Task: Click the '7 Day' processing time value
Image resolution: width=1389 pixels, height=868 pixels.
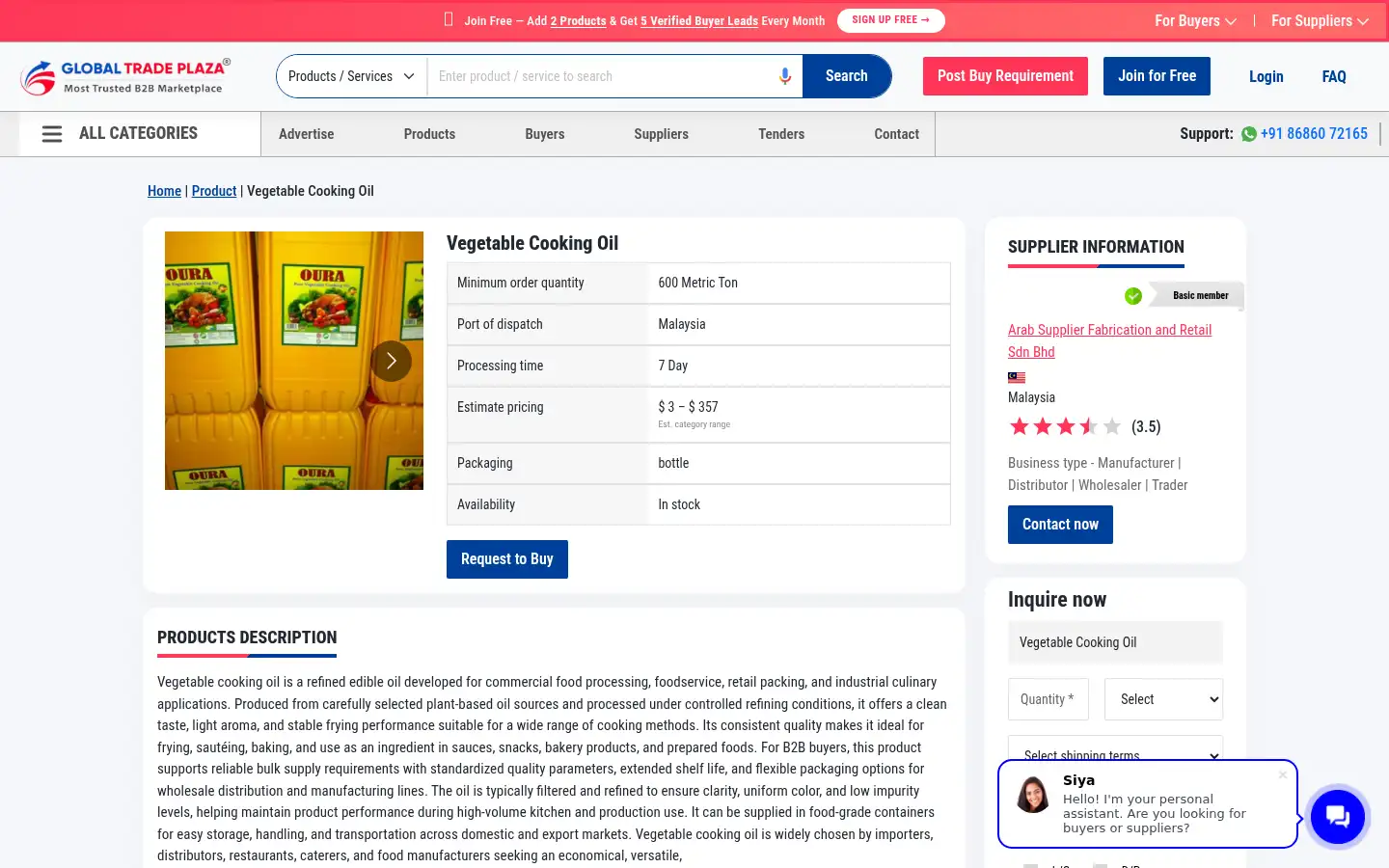Action: click(x=673, y=366)
